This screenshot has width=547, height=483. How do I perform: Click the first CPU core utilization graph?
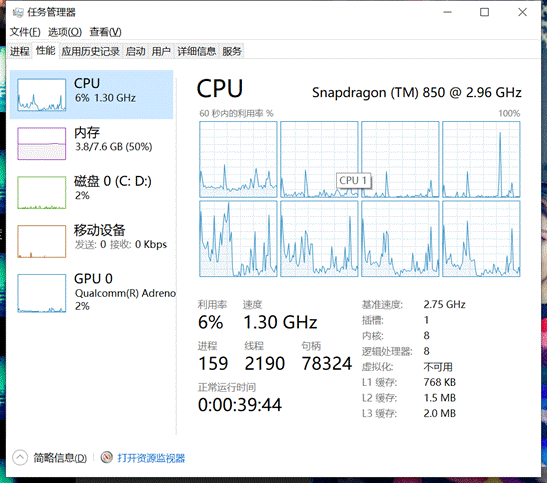pyautogui.click(x=238, y=159)
